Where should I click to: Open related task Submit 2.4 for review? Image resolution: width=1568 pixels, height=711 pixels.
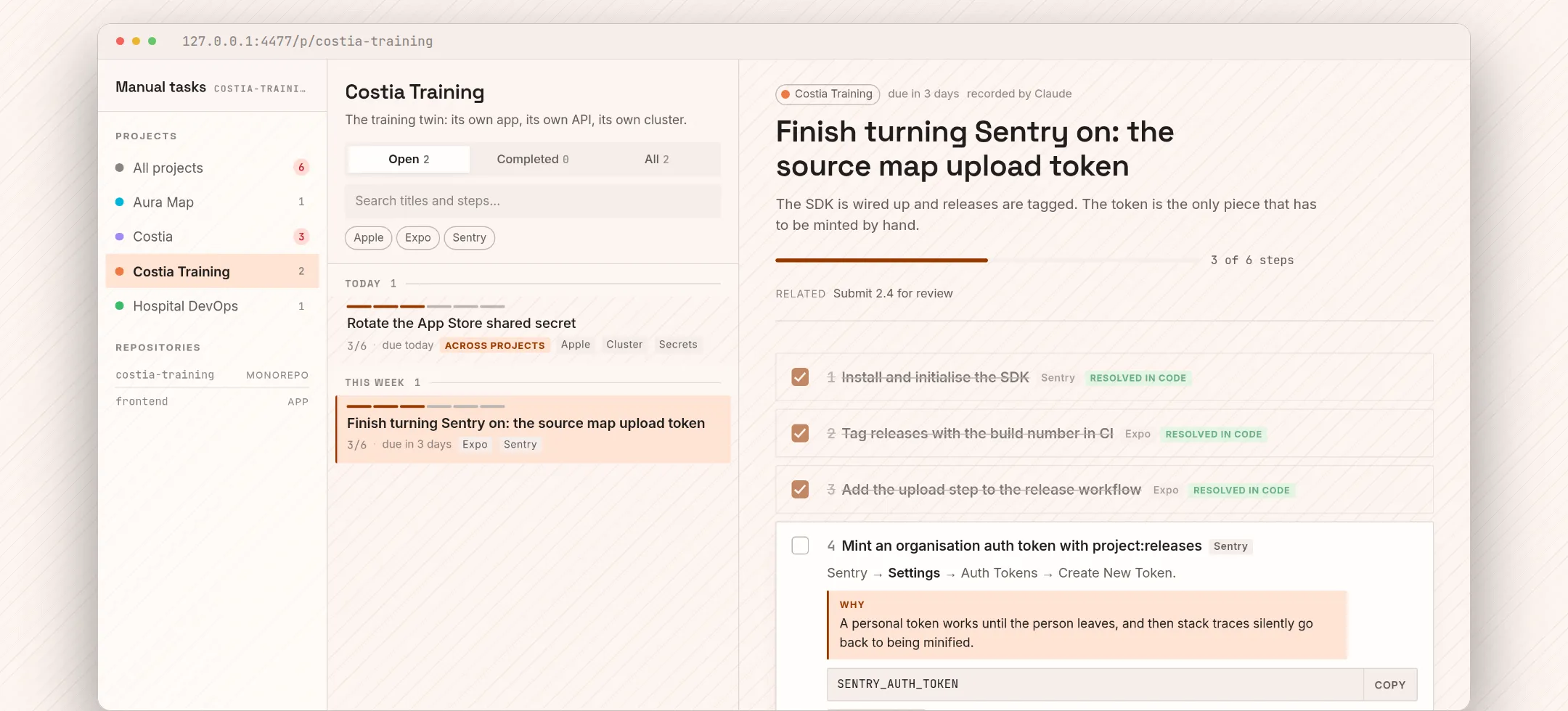893,293
